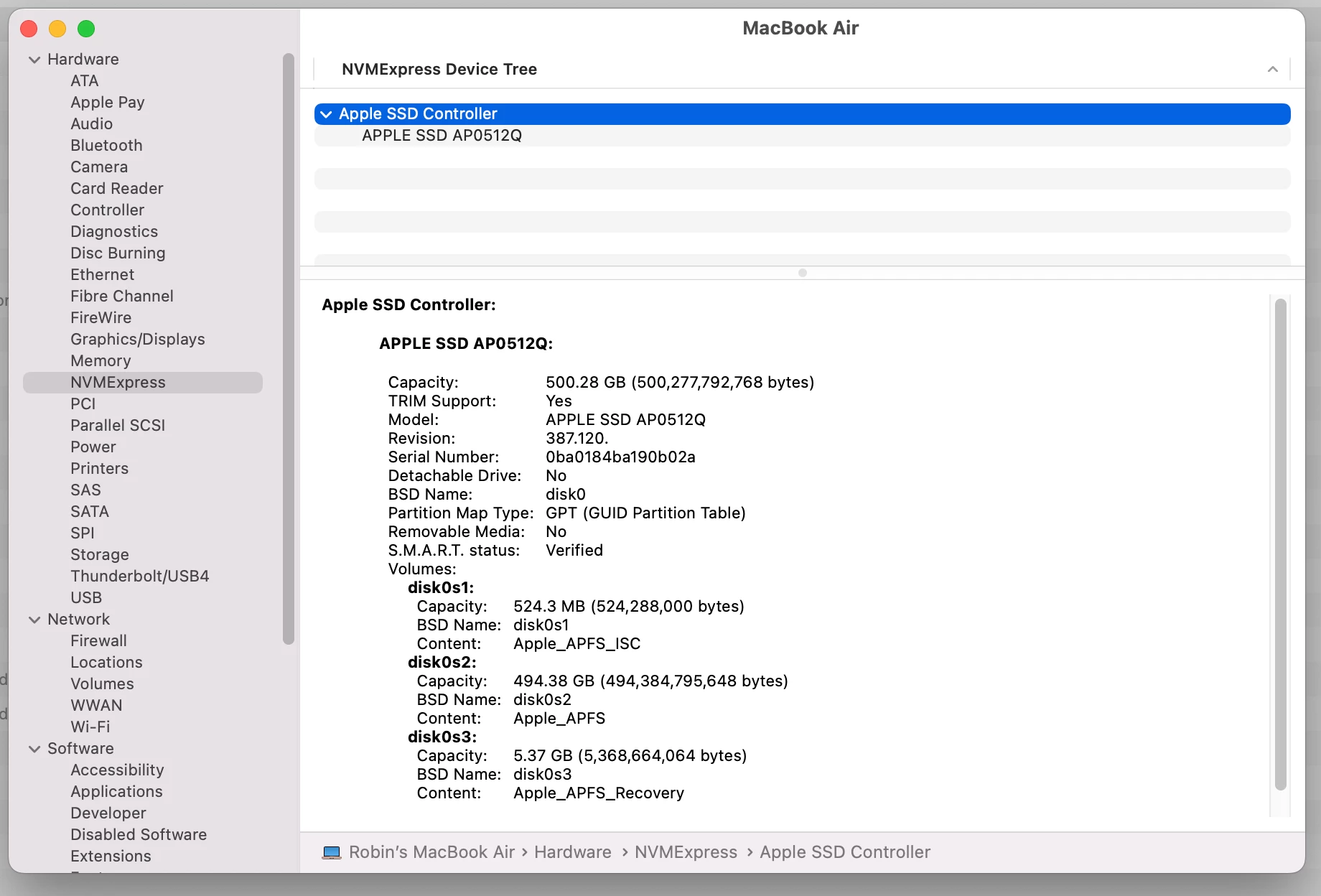
Task: Click the NVMExpress Device Tree column header
Action: [802, 70]
